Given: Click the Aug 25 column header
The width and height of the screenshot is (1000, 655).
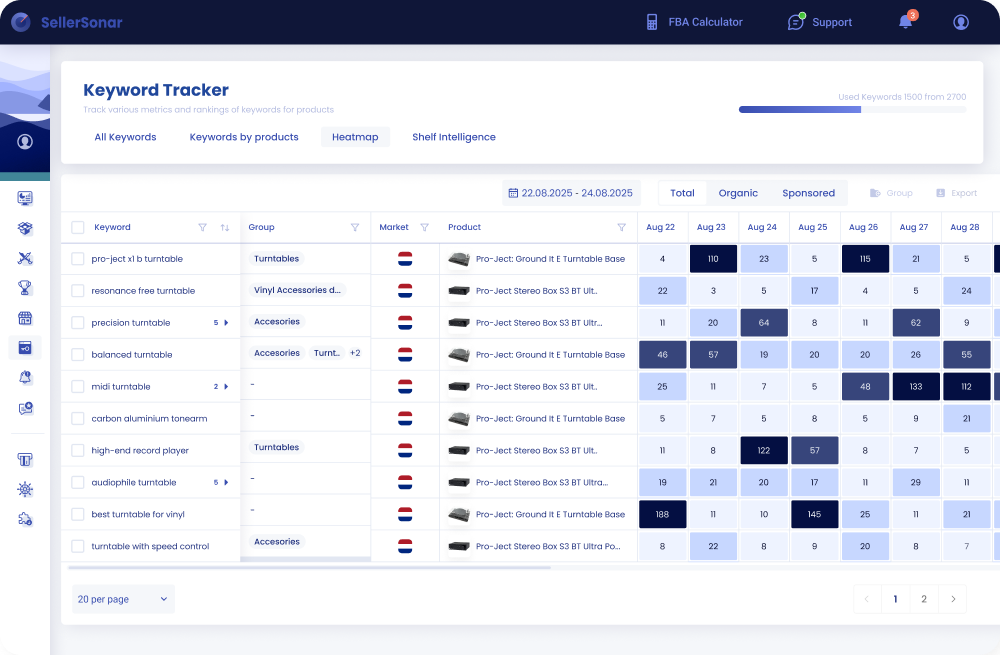Looking at the screenshot, I should (x=812, y=228).
